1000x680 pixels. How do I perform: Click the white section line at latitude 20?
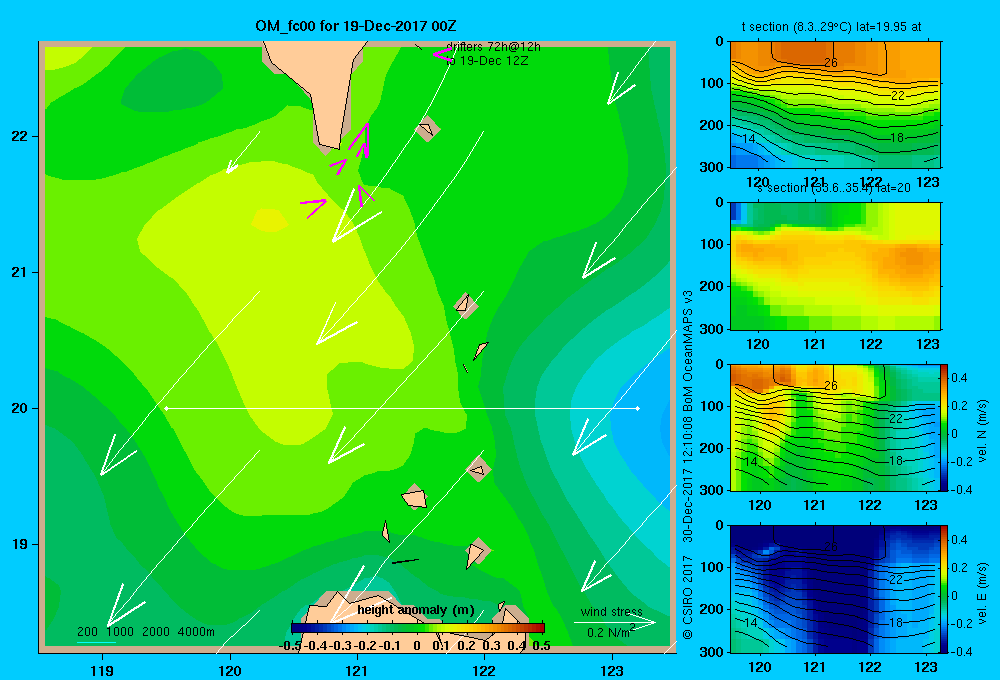(x=402, y=408)
